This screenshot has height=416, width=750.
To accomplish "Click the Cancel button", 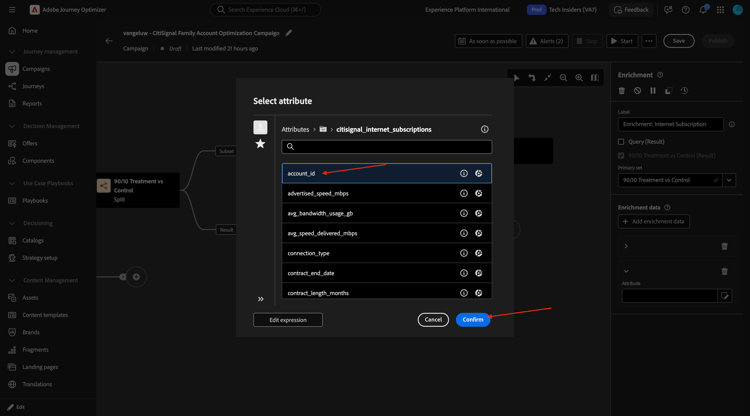I will coord(433,320).
